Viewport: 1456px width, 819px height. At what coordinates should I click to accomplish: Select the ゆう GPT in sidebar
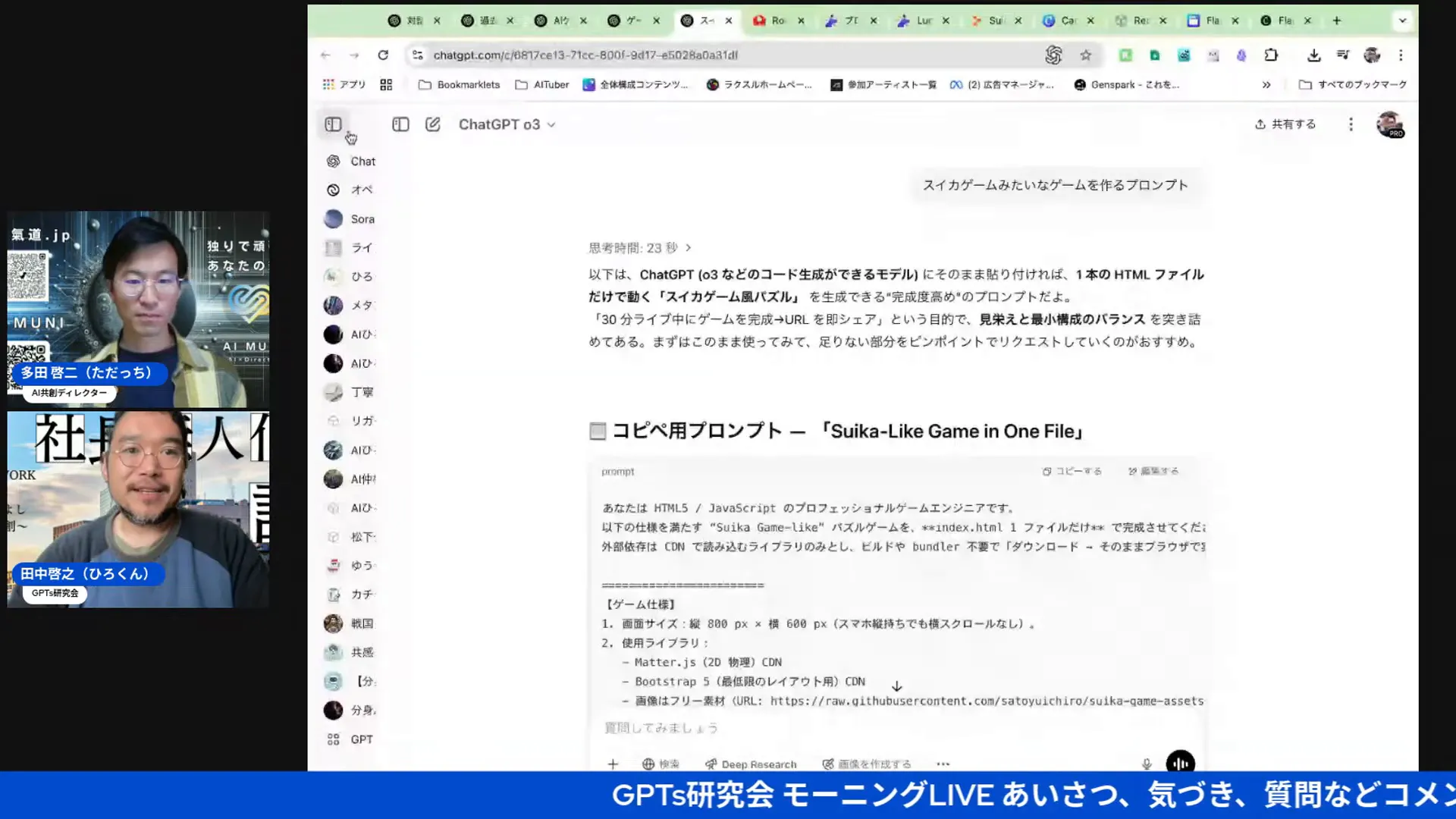coord(350,566)
